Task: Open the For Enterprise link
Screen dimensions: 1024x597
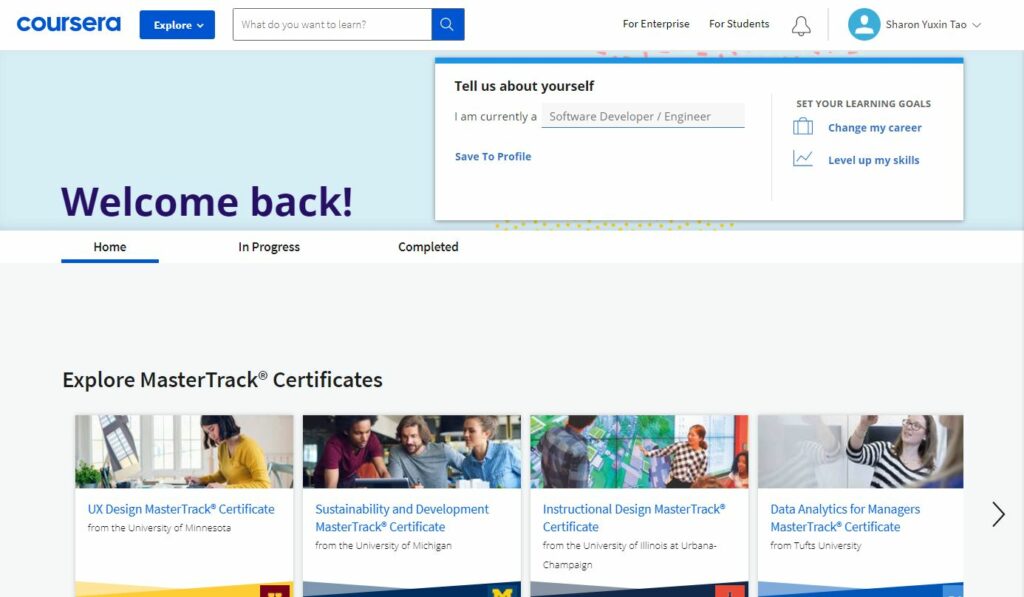Action: (x=656, y=24)
